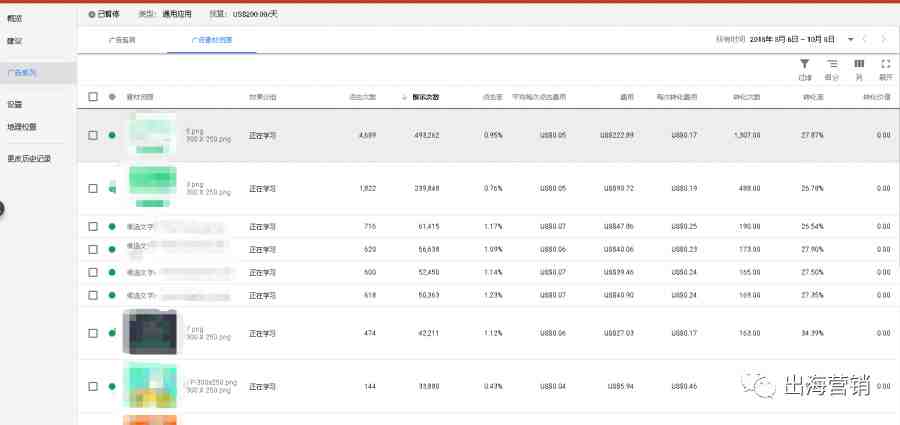This screenshot has width=900, height=425.
Task: Open the filter (过滤) funnel icon
Action: coord(804,64)
